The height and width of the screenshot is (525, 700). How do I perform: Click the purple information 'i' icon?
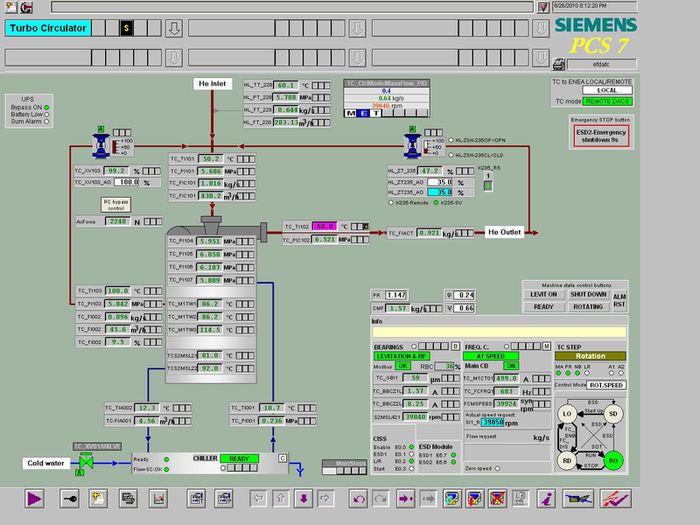pyautogui.click(x=546, y=498)
